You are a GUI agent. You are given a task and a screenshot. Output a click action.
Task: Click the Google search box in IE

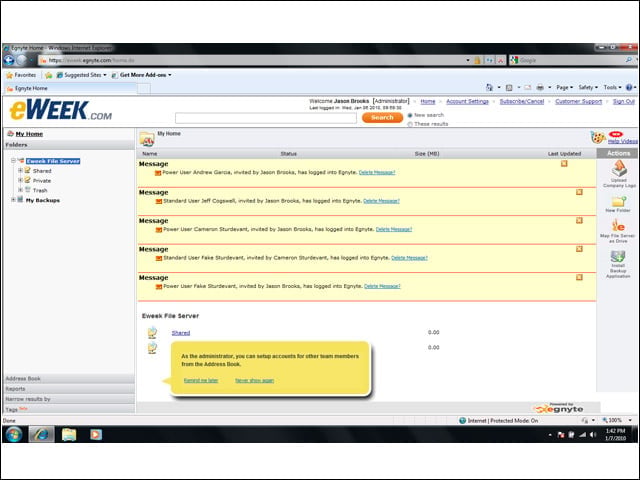568,60
